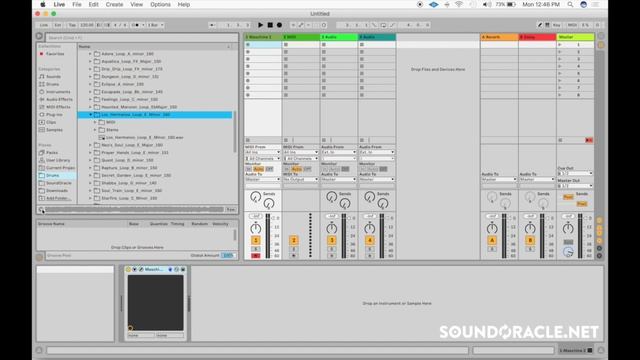Open the Instruments browser category
Image resolution: width=640 pixels, height=360 pixels.
point(58,92)
